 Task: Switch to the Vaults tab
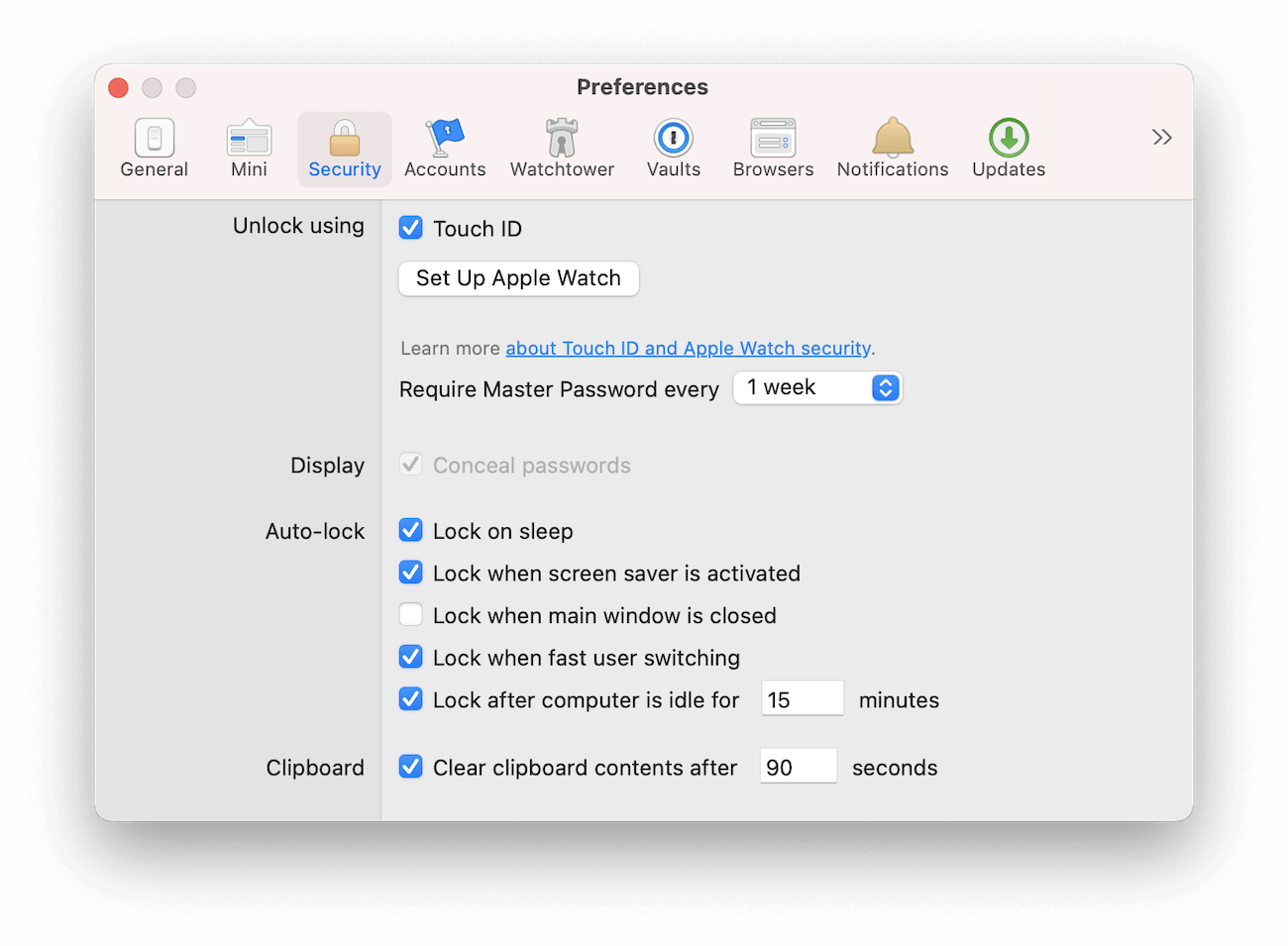pos(673,149)
